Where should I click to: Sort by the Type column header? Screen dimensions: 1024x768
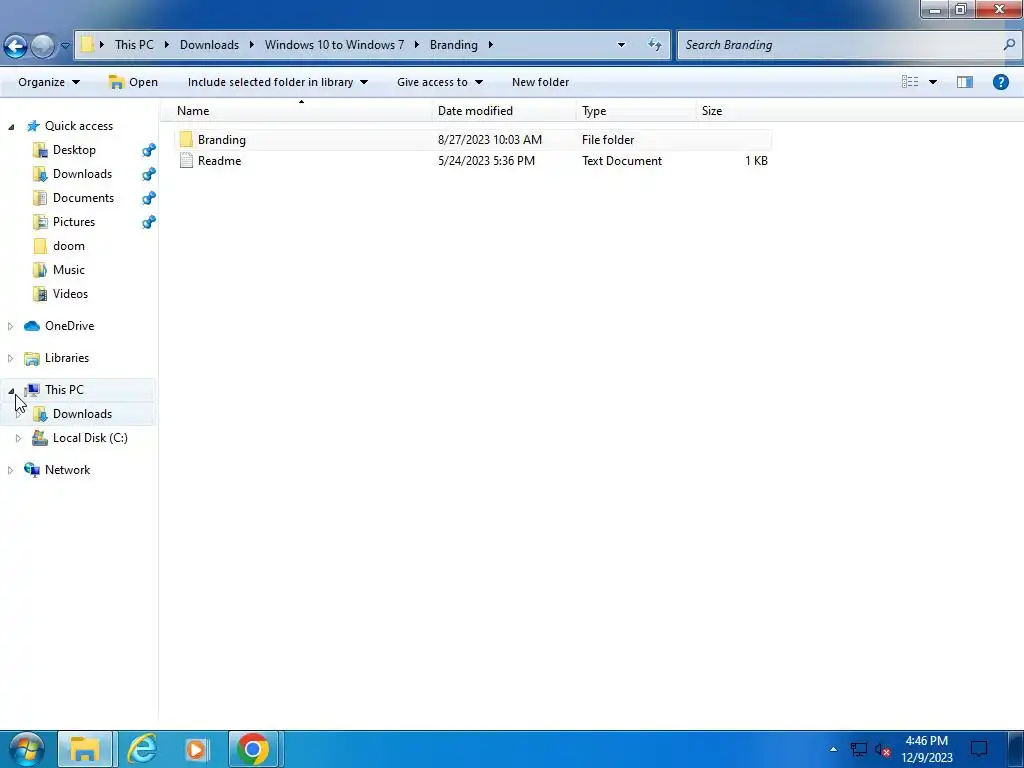tap(594, 110)
